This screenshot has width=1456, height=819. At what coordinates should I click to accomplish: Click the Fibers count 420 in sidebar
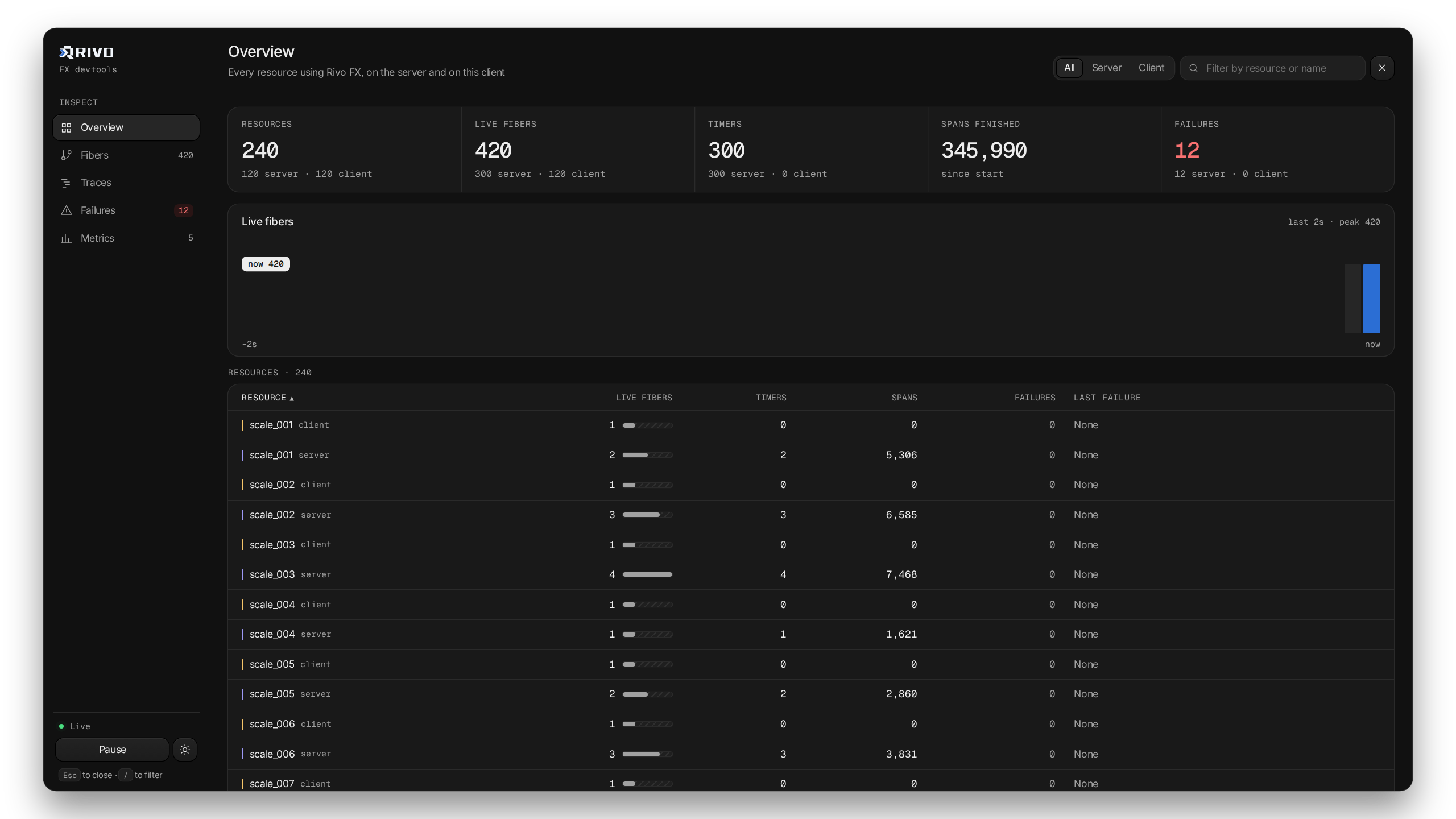[185, 155]
